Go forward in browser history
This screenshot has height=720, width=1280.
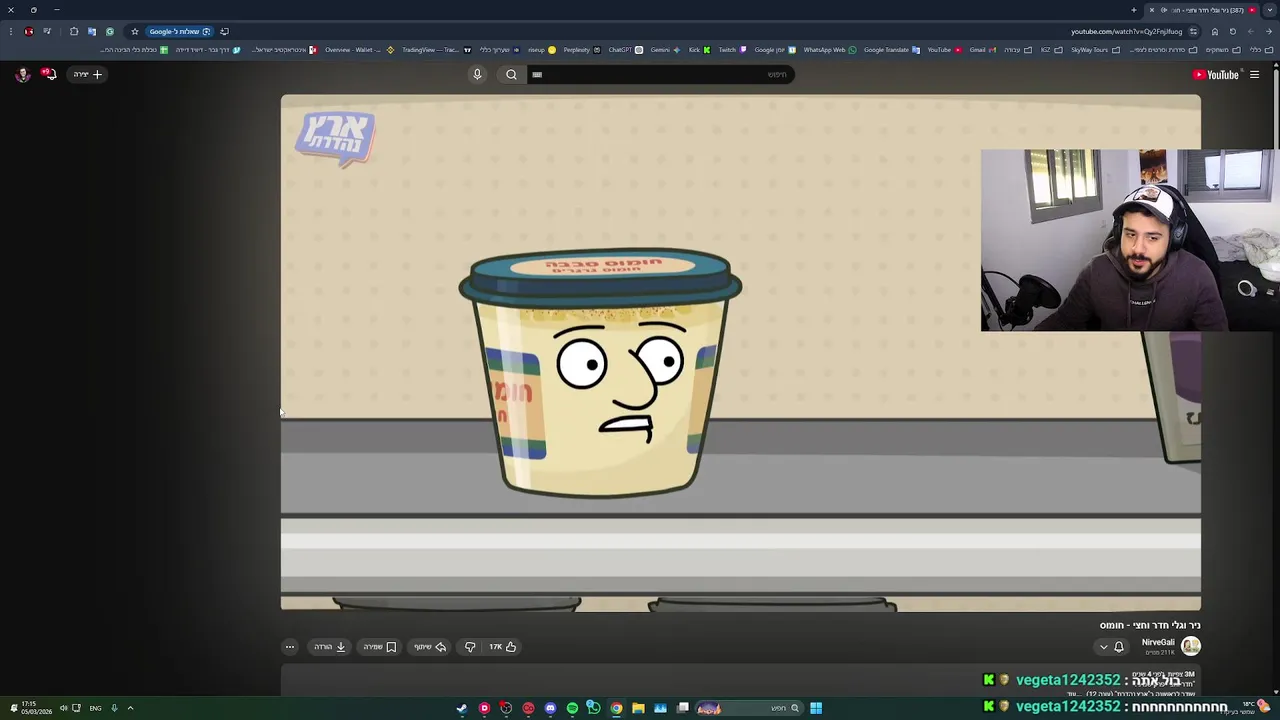(x=1251, y=31)
